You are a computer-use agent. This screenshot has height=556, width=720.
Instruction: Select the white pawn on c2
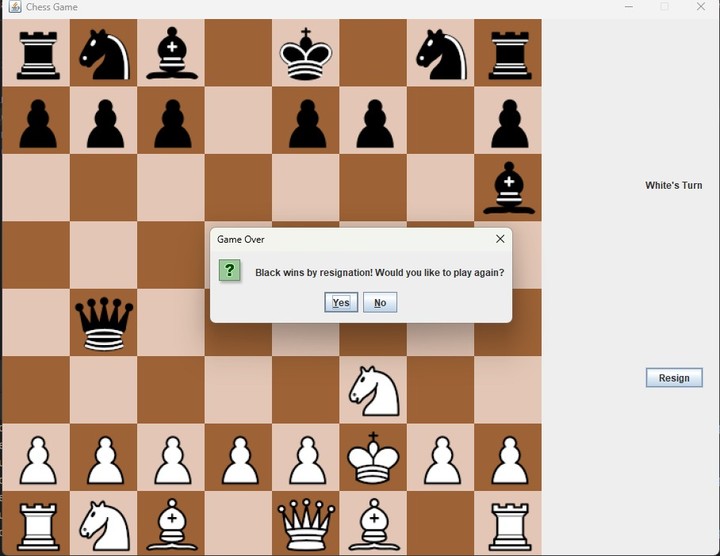(x=173, y=460)
